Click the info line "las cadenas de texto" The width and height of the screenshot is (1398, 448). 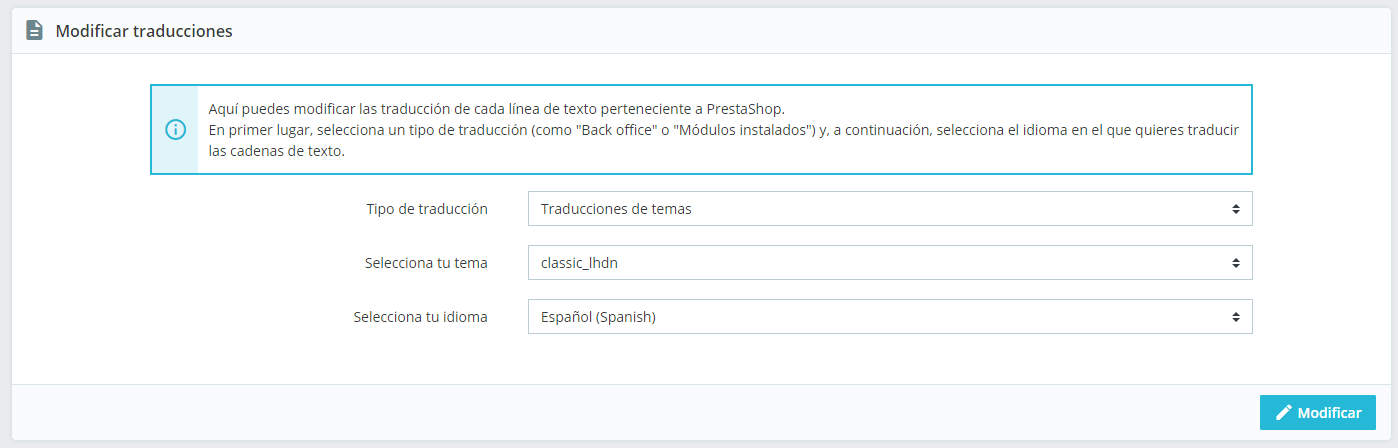click(x=277, y=152)
